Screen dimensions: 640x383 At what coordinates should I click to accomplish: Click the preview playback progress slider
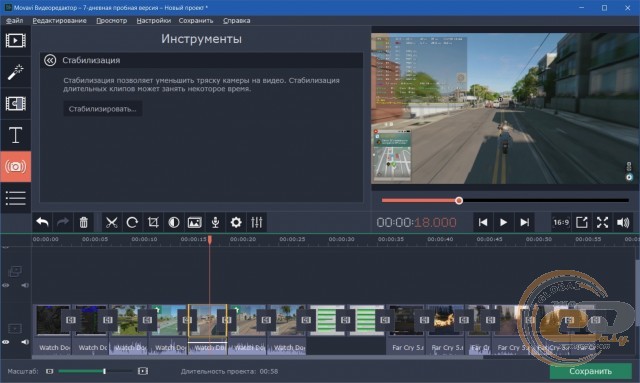(x=505, y=200)
